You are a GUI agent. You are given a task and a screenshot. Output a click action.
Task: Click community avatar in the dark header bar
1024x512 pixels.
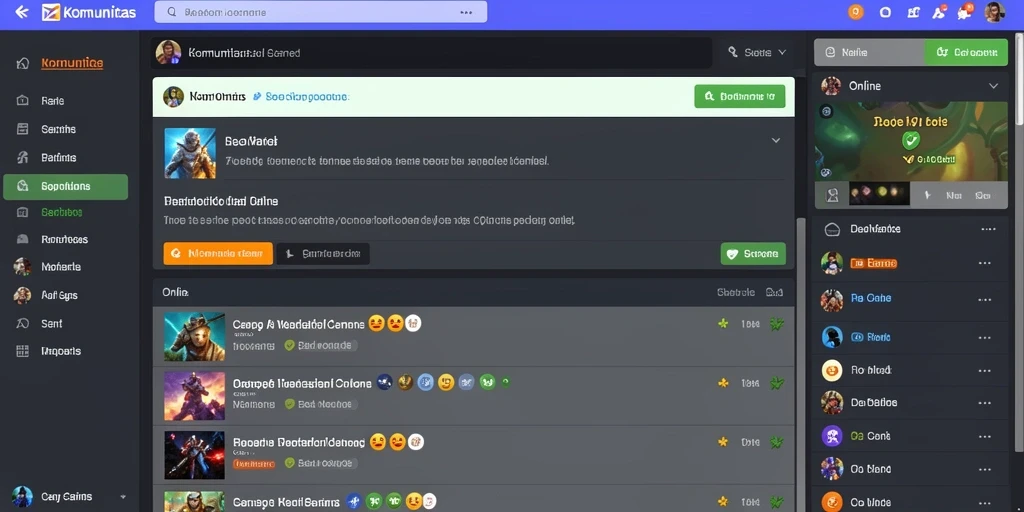click(168, 52)
